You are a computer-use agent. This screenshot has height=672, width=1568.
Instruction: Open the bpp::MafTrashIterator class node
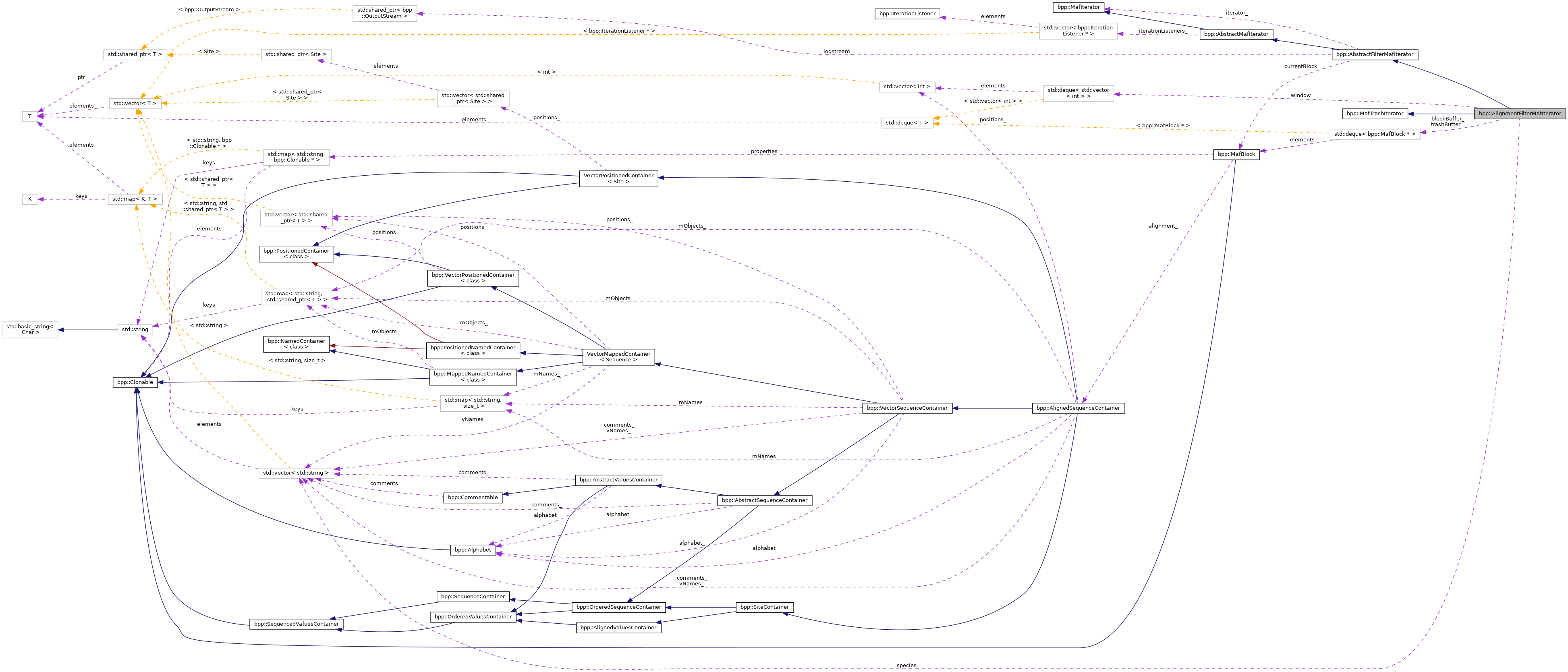pos(1375,113)
